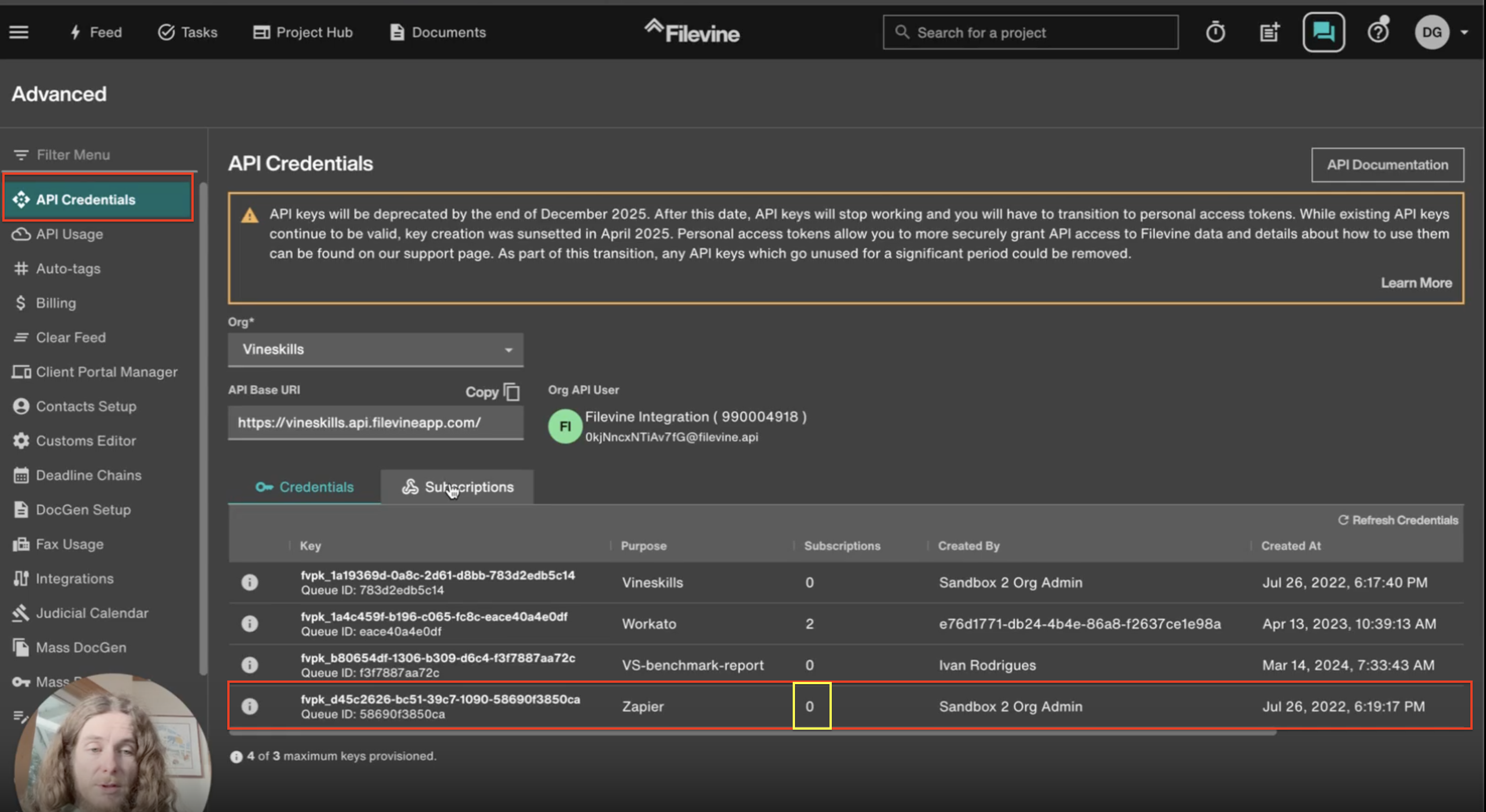Open the hamburger navigation menu
Screen dimensions: 1486x812
(19, 32)
